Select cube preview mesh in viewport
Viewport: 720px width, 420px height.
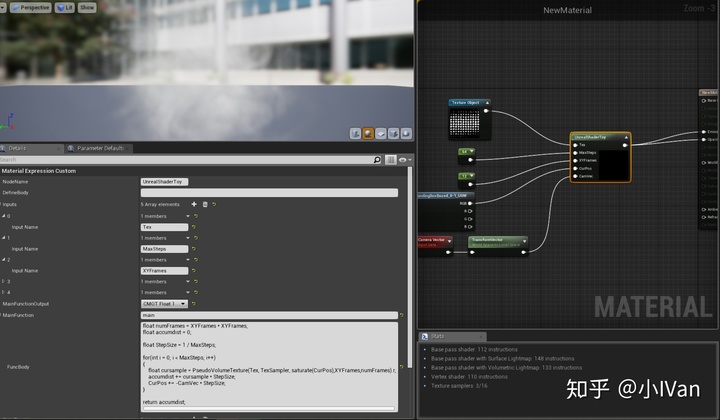394,134
